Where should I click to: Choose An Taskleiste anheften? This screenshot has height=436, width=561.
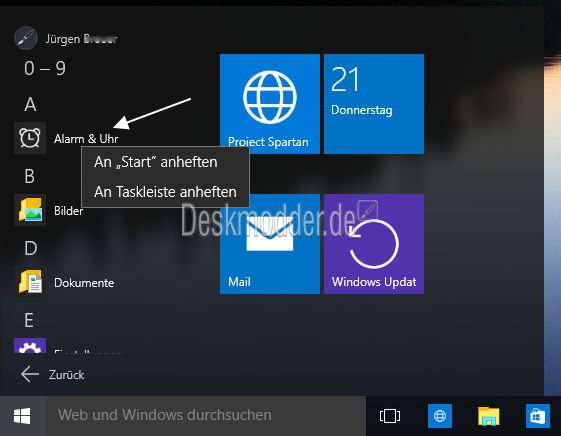165,192
